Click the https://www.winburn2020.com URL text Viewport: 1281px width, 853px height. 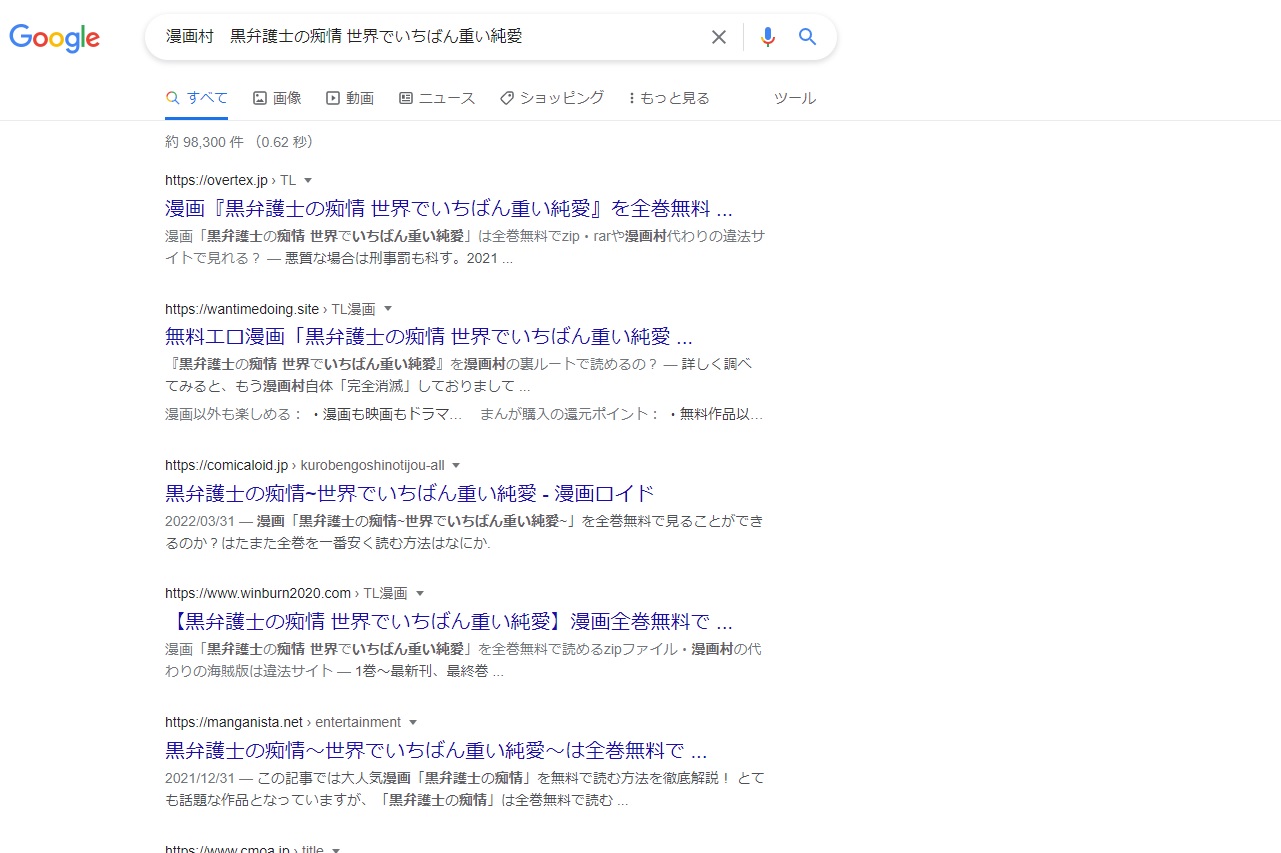258,594
